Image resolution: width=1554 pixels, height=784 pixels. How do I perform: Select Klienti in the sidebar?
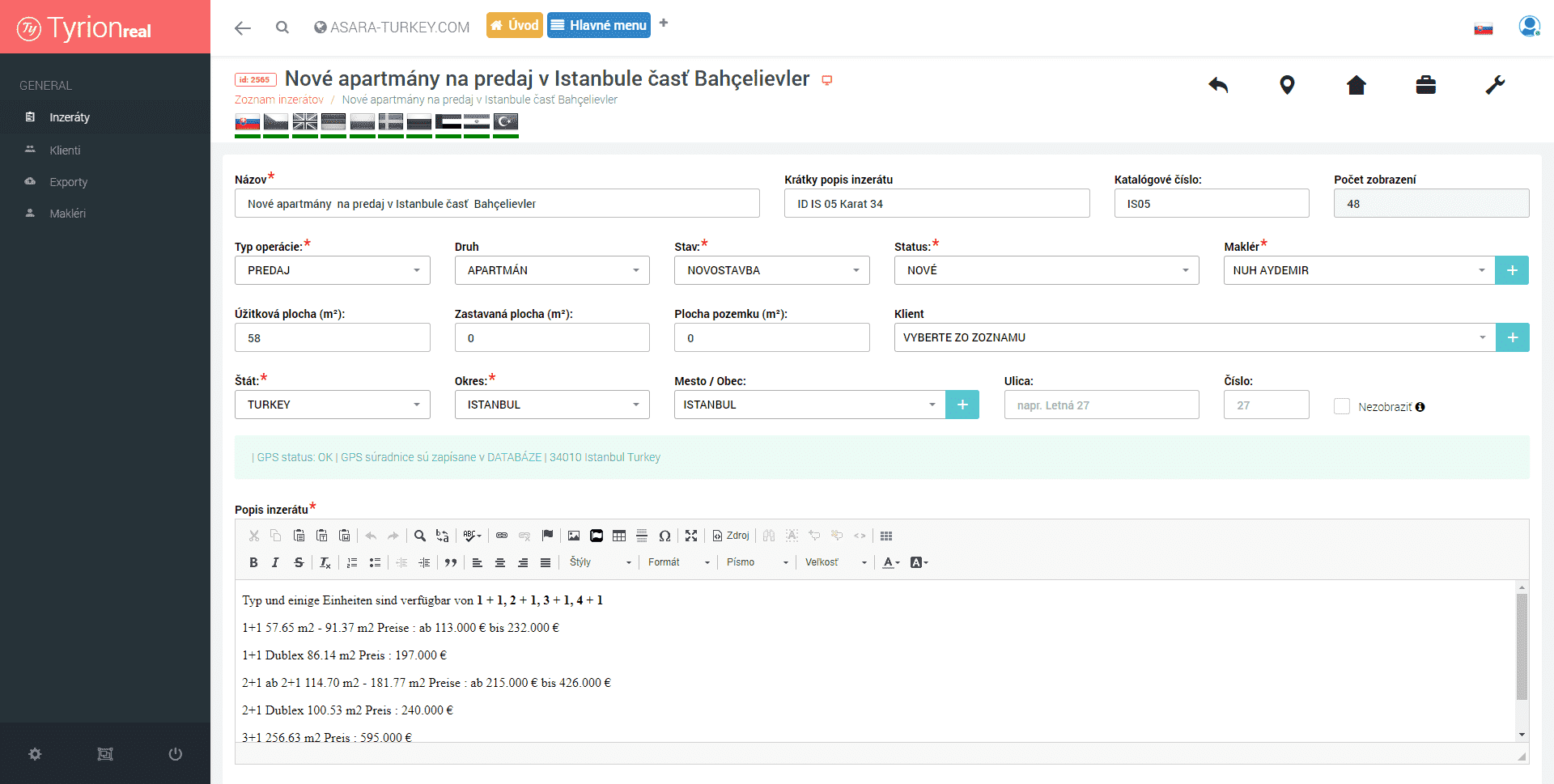point(65,150)
